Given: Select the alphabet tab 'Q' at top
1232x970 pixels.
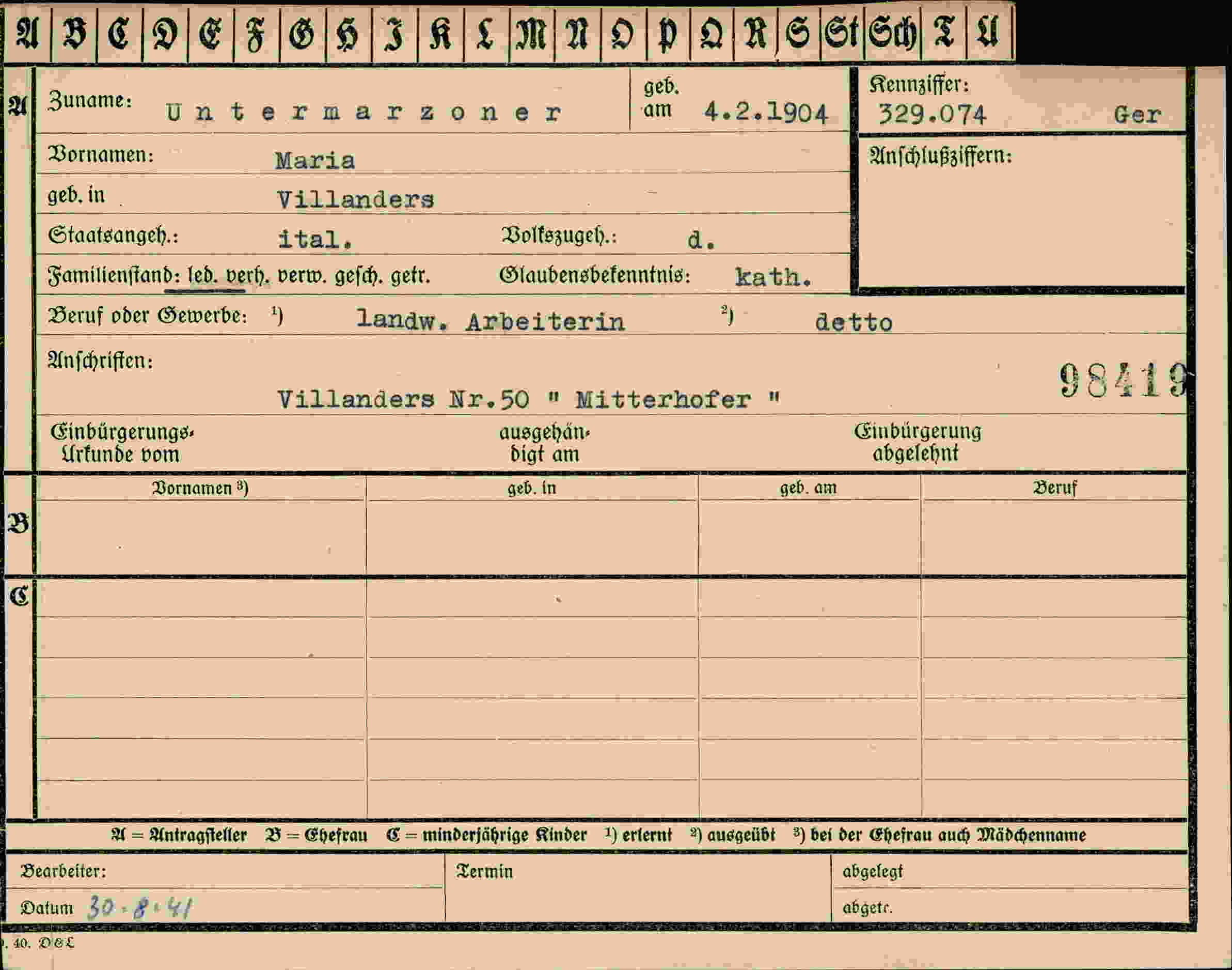Looking at the screenshot, I should click(x=712, y=33).
